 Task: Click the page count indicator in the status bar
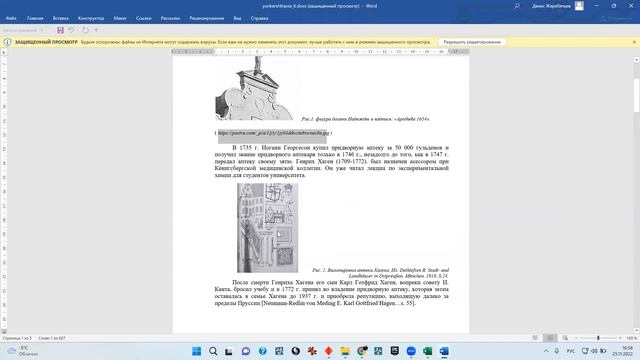click(x=17, y=338)
